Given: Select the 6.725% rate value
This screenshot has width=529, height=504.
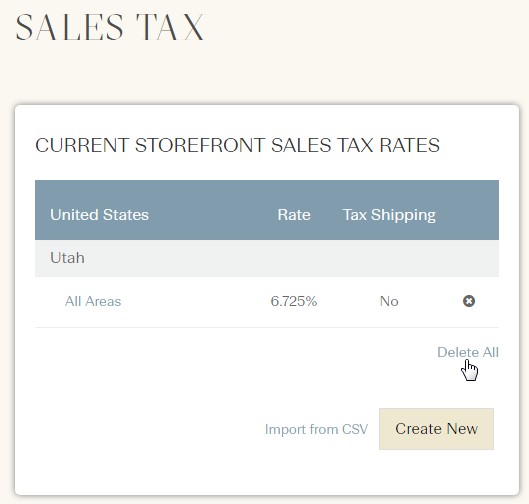Looking at the screenshot, I should coord(294,301).
